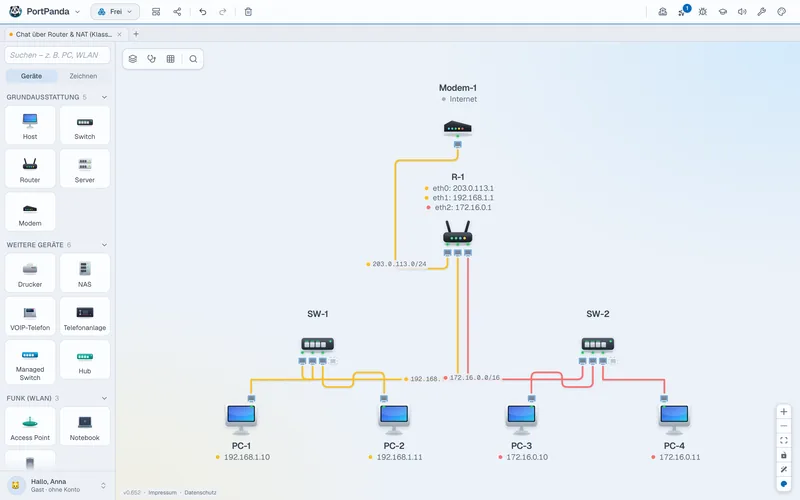Select the Modem-1 device on the canvas

click(x=458, y=128)
